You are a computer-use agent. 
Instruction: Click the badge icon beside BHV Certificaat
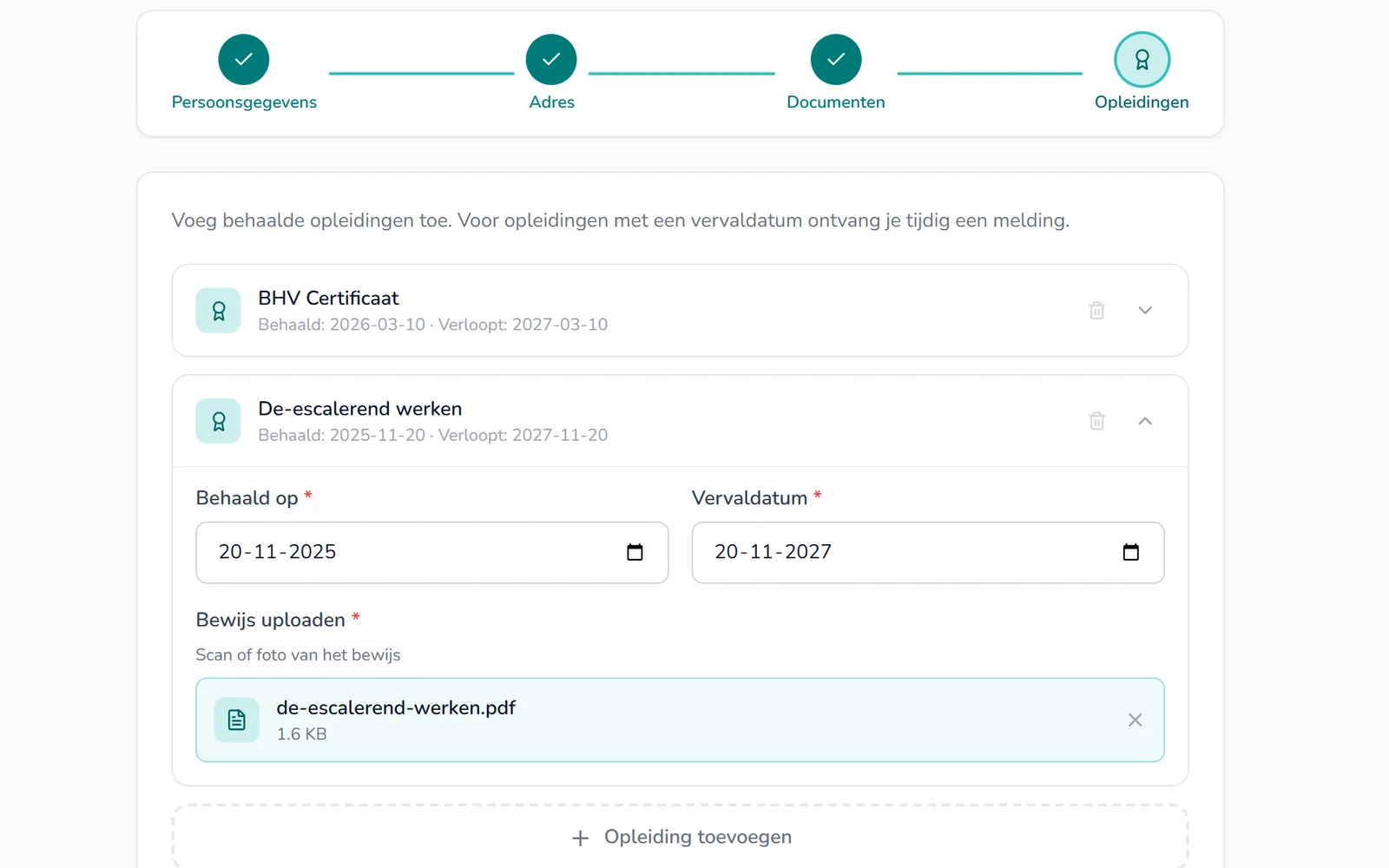point(219,311)
